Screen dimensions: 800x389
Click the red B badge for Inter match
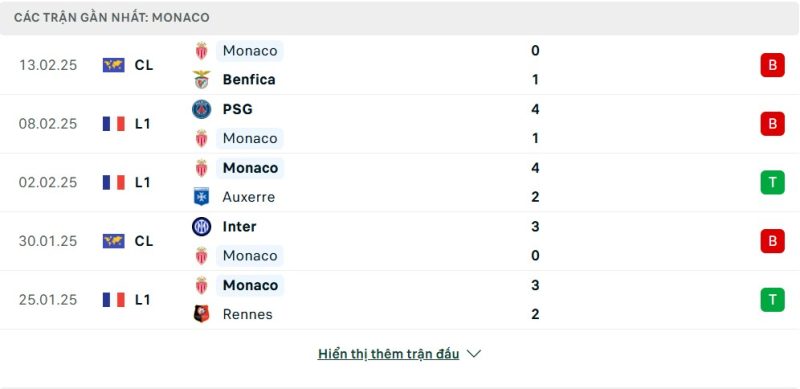(x=772, y=241)
